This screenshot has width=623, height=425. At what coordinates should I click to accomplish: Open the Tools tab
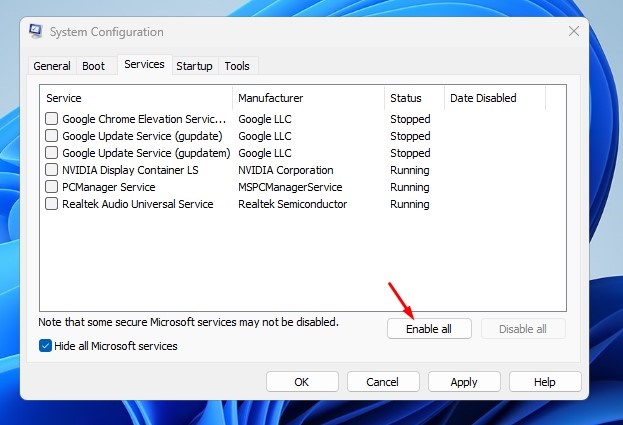pos(237,66)
